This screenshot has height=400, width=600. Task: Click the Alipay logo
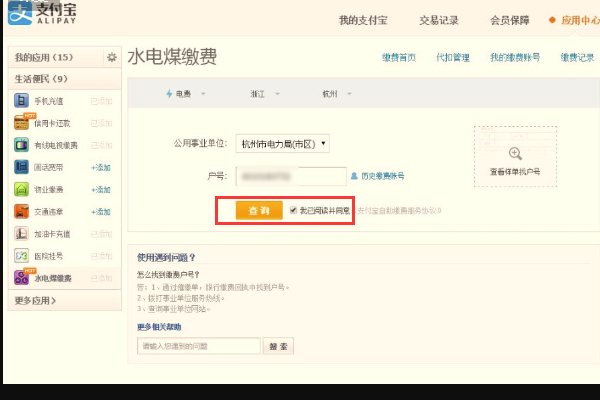[42, 12]
